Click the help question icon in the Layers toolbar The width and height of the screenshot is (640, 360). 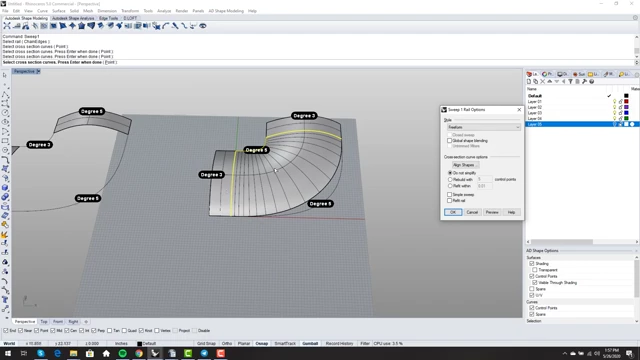(591, 82)
